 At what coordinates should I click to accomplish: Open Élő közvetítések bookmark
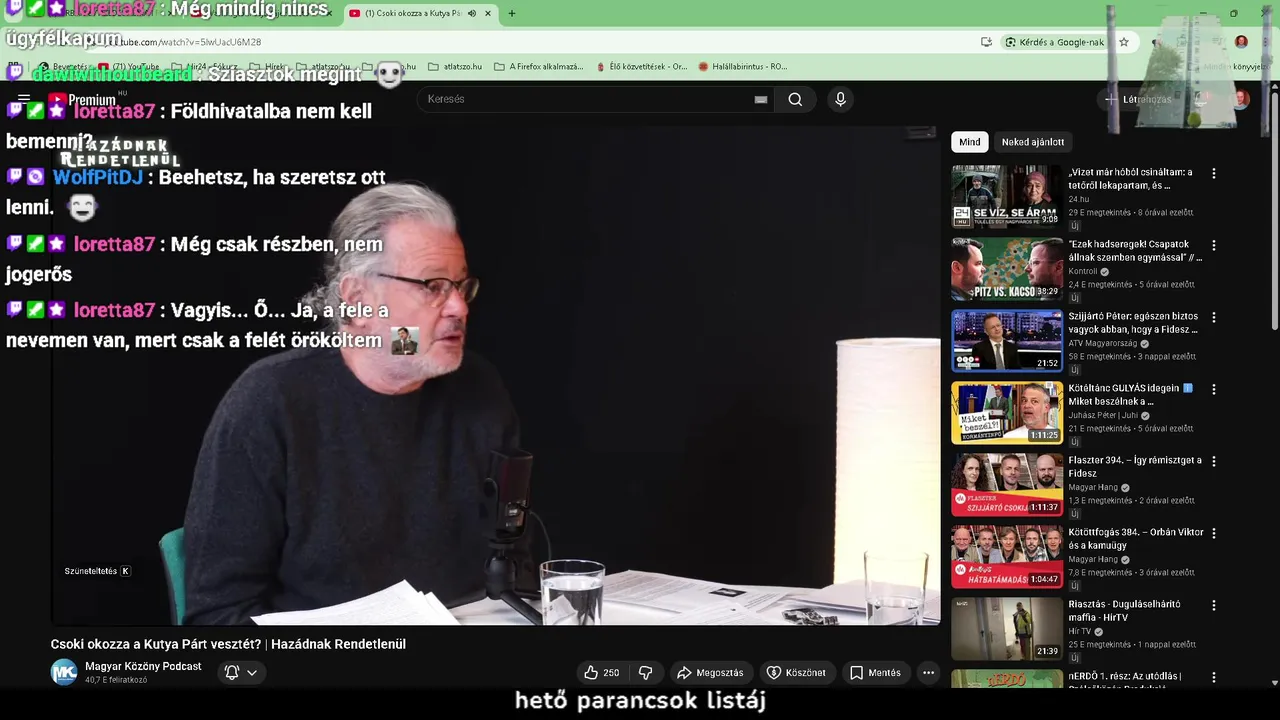pos(641,67)
